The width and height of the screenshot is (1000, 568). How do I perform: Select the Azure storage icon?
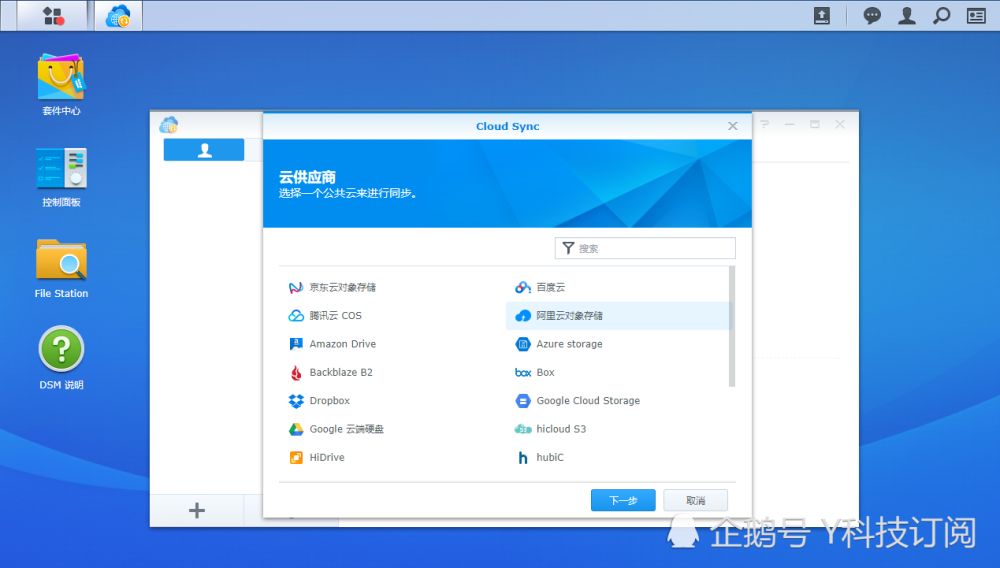click(523, 344)
